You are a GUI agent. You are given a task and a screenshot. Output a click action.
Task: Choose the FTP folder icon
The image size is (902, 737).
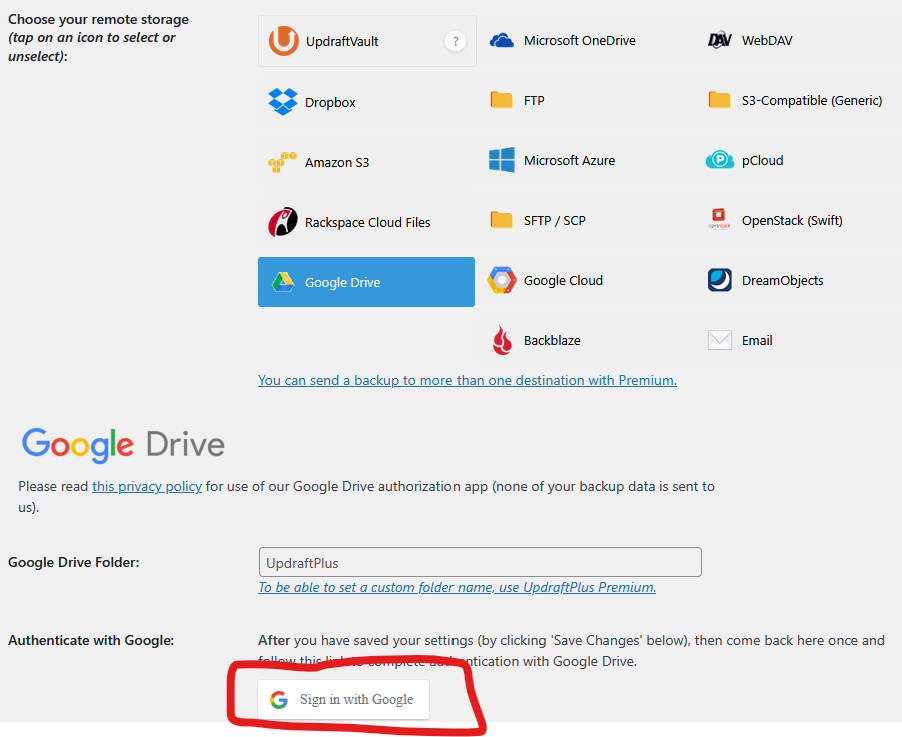pos(502,100)
